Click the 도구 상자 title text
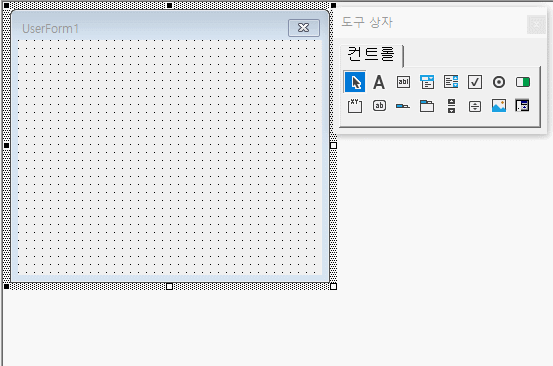Screen dimensions: 553x366 367,22
